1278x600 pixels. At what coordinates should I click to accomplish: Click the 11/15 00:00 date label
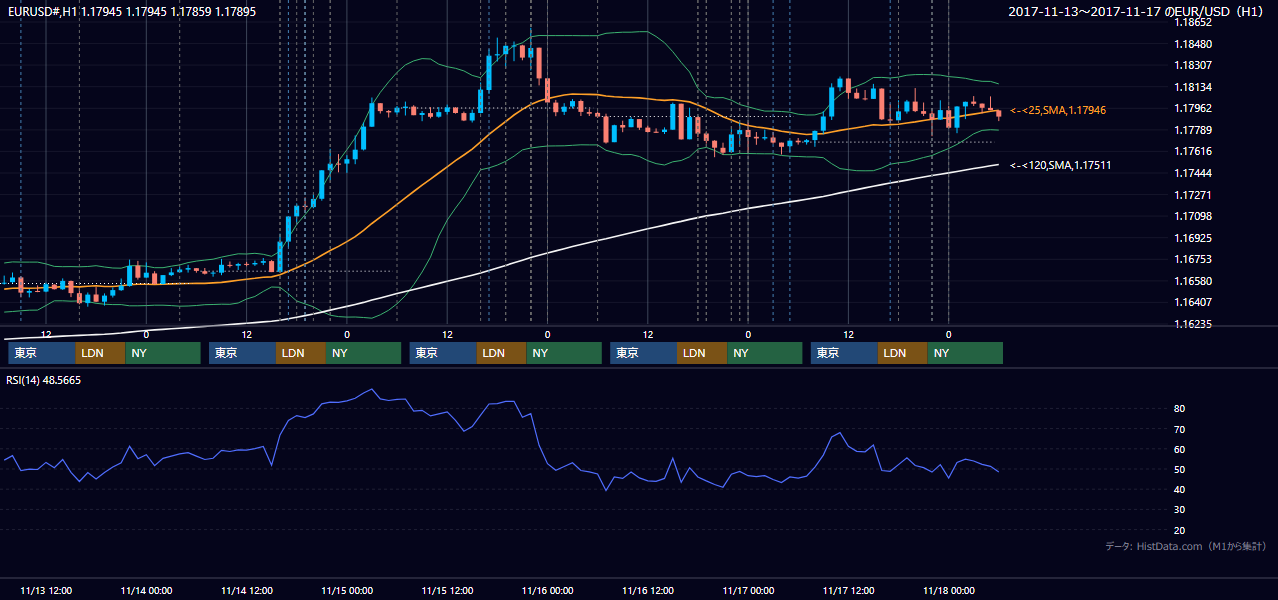pyautogui.click(x=347, y=590)
